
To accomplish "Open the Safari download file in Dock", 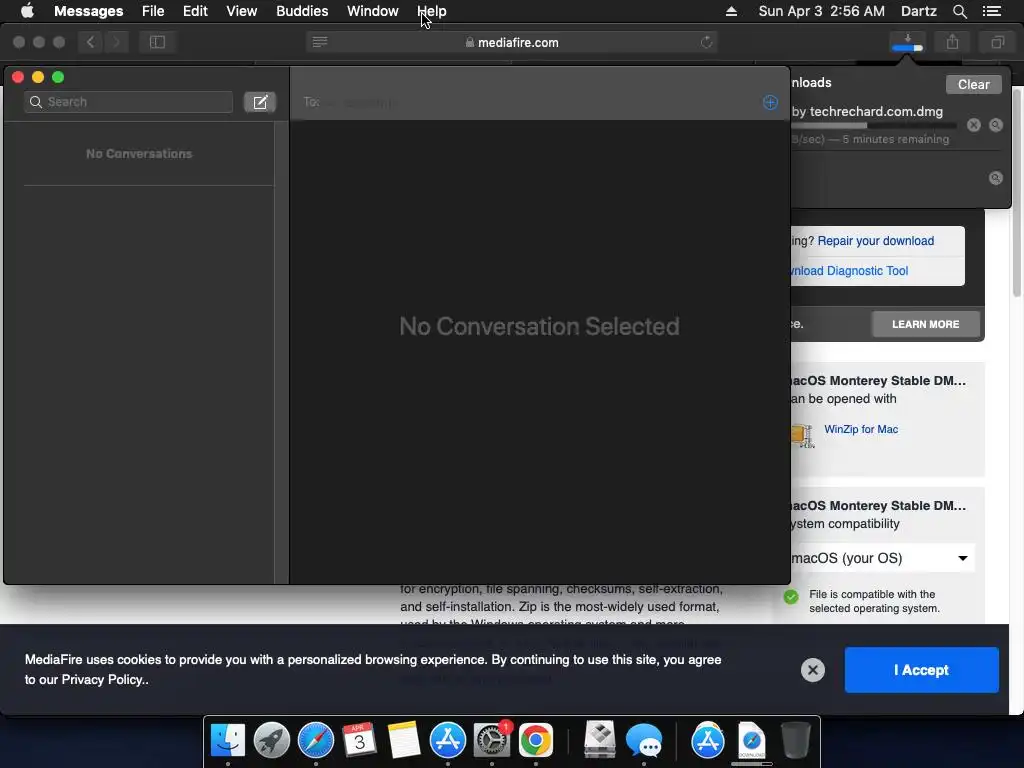I will pyautogui.click(x=752, y=740).
